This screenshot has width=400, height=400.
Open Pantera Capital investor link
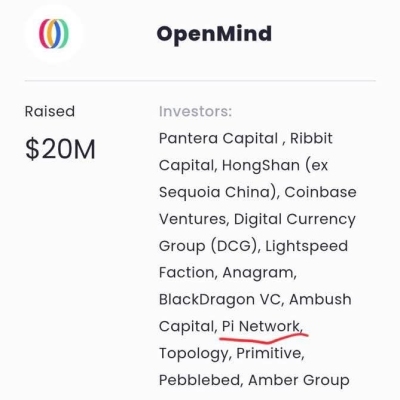coord(218,138)
